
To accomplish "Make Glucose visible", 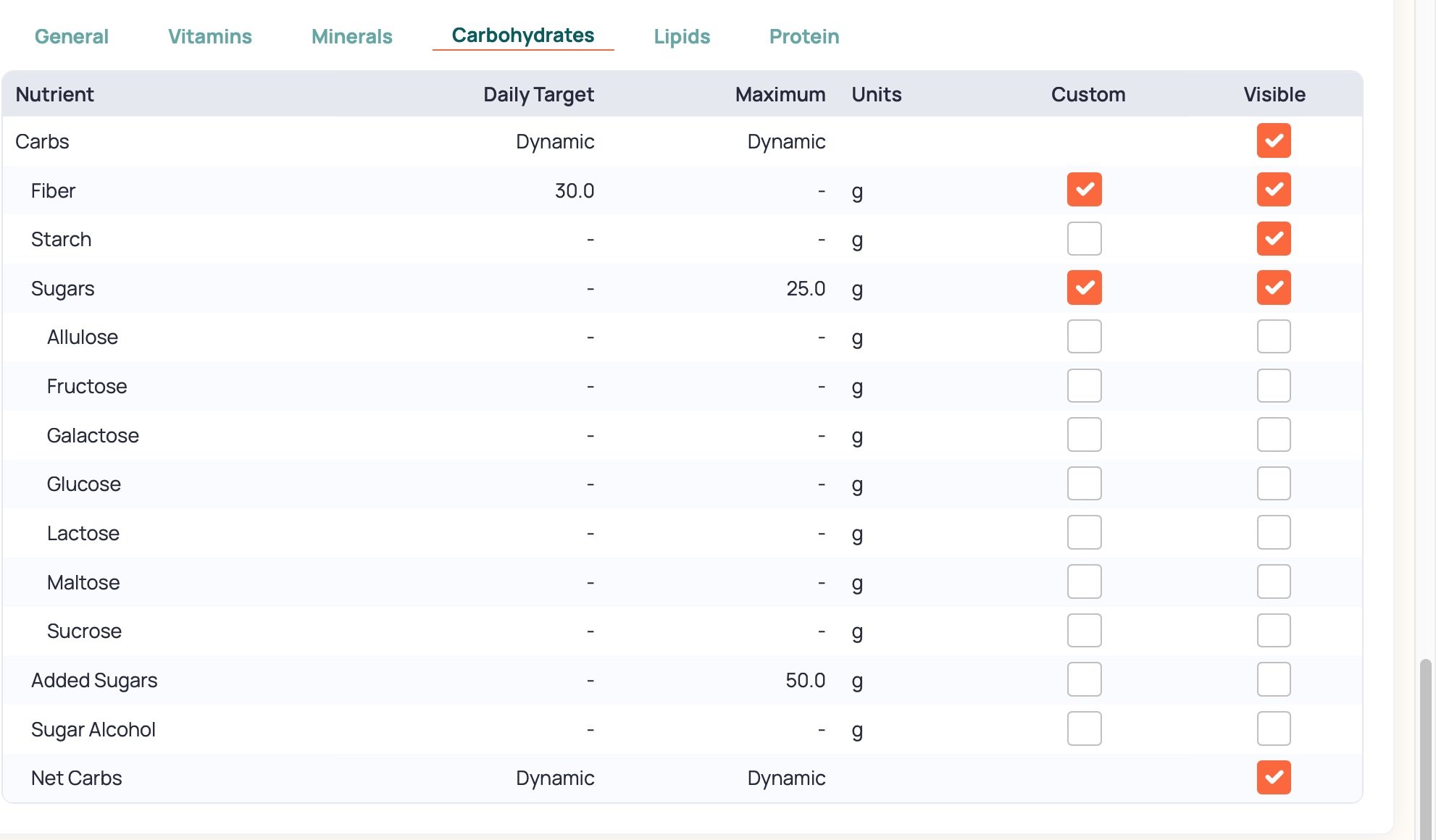I will [x=1273, y=484].
